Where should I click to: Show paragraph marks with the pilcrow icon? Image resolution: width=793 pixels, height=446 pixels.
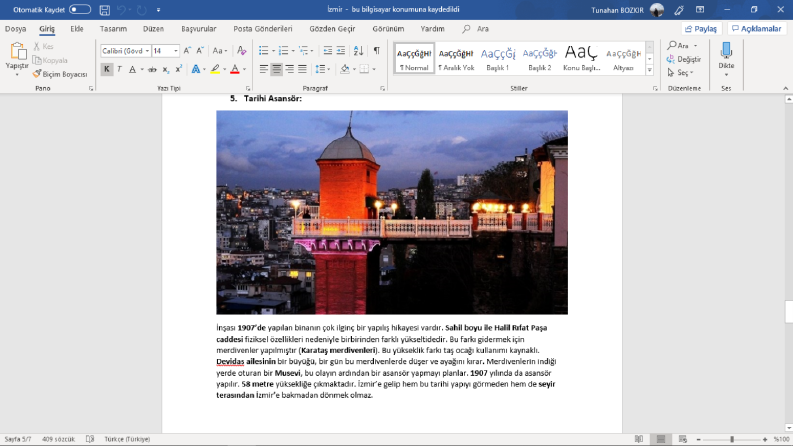click(376, 51)
